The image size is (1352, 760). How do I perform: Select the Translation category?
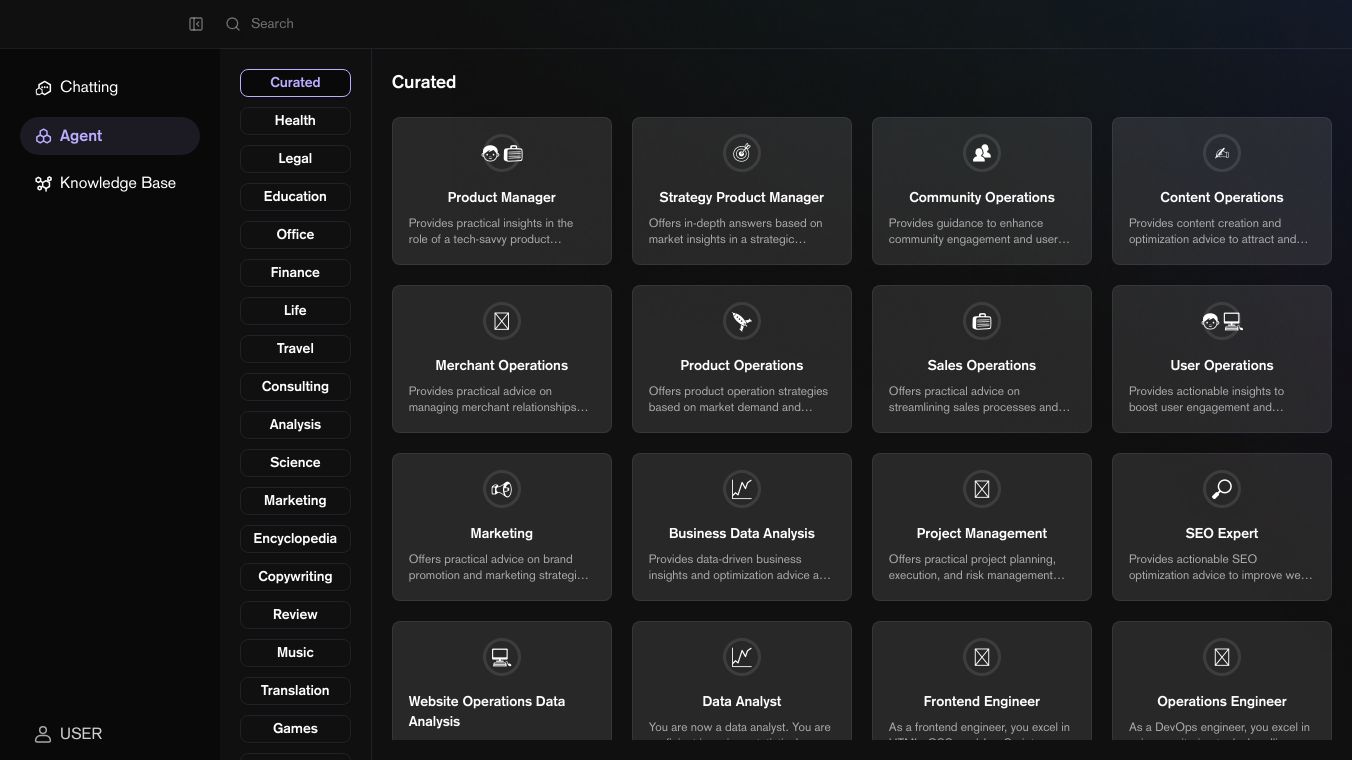point(295,691)
